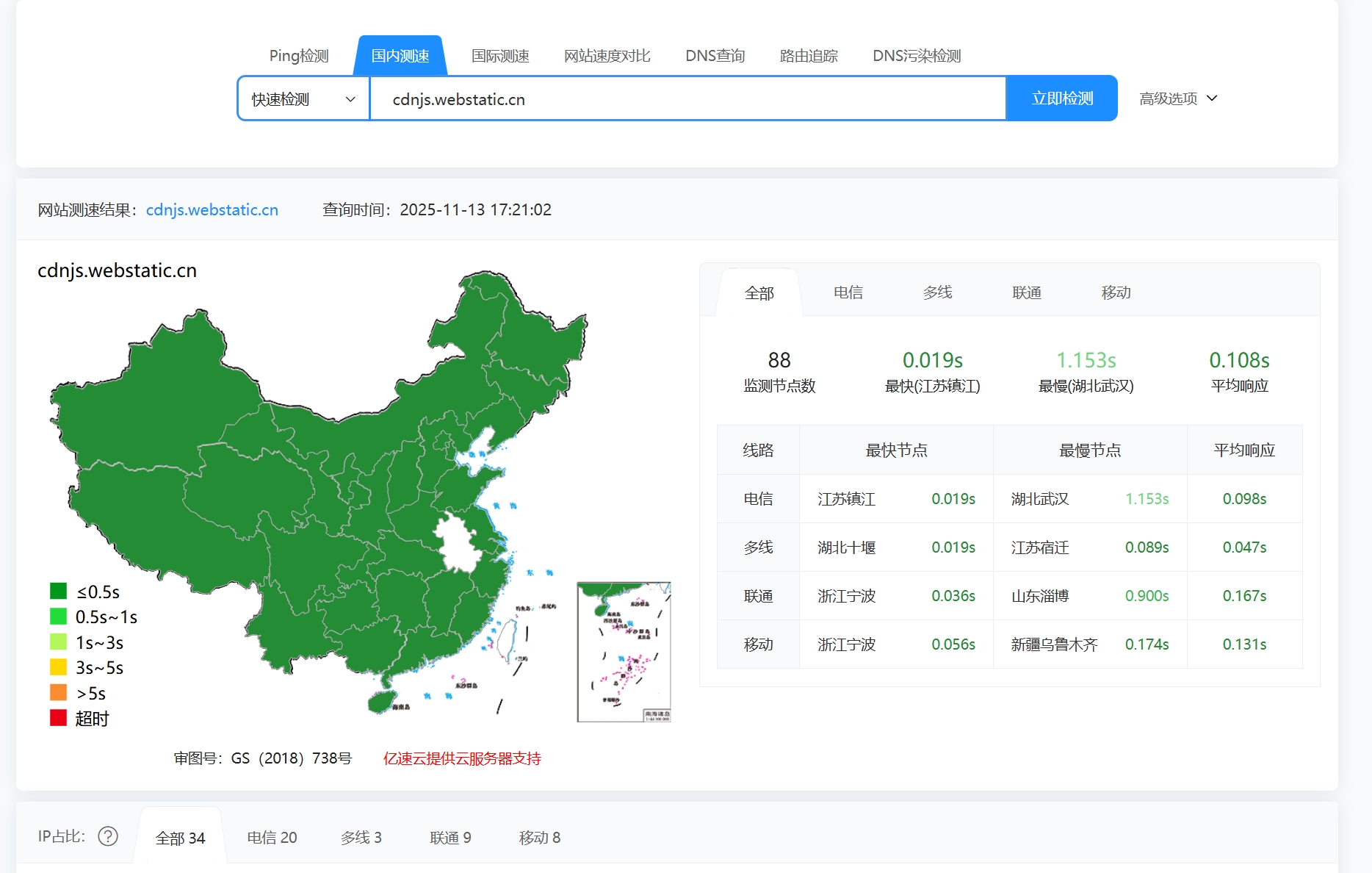Image resolution: width=1372 pixels, height=873 pixels.
Task: Open the 亿速云提供云服务器支持 sponsor link
Action: [462, 758]
